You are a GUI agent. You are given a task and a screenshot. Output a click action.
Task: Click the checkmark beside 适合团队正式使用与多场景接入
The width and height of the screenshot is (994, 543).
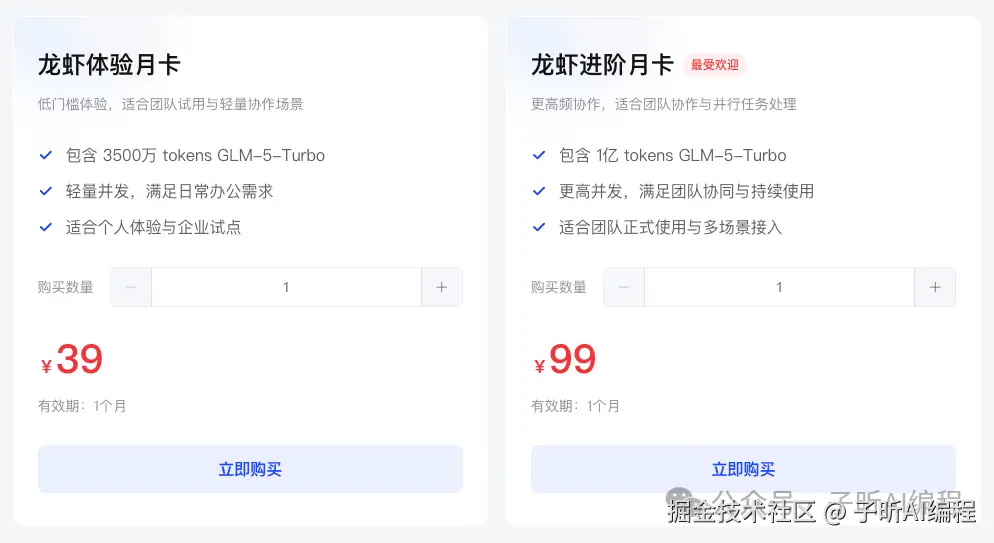(x=539, y=227)
